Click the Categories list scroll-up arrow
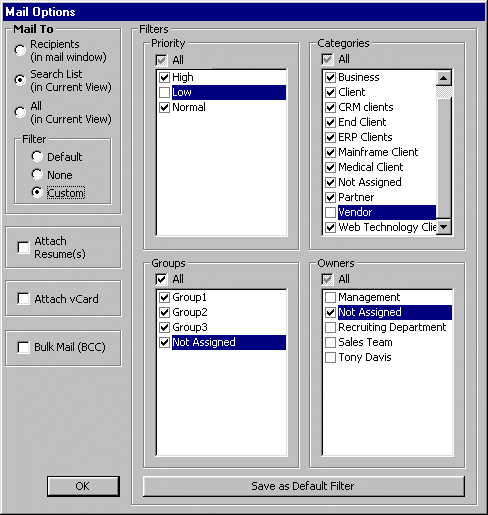 pos(444,78)
